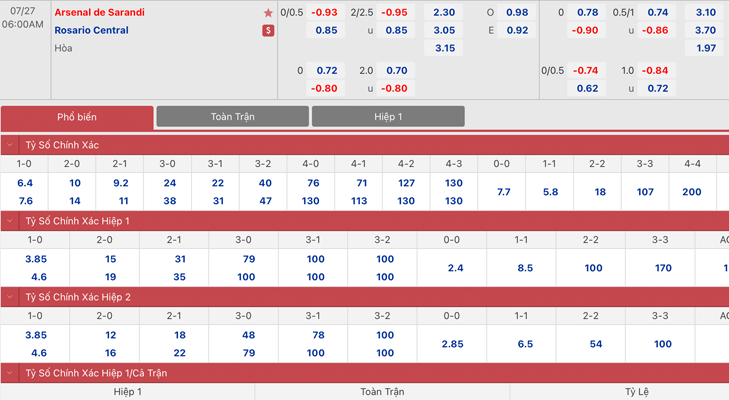
Task: Select first-half handicap odds 0.78
Action: pos(587,13)
